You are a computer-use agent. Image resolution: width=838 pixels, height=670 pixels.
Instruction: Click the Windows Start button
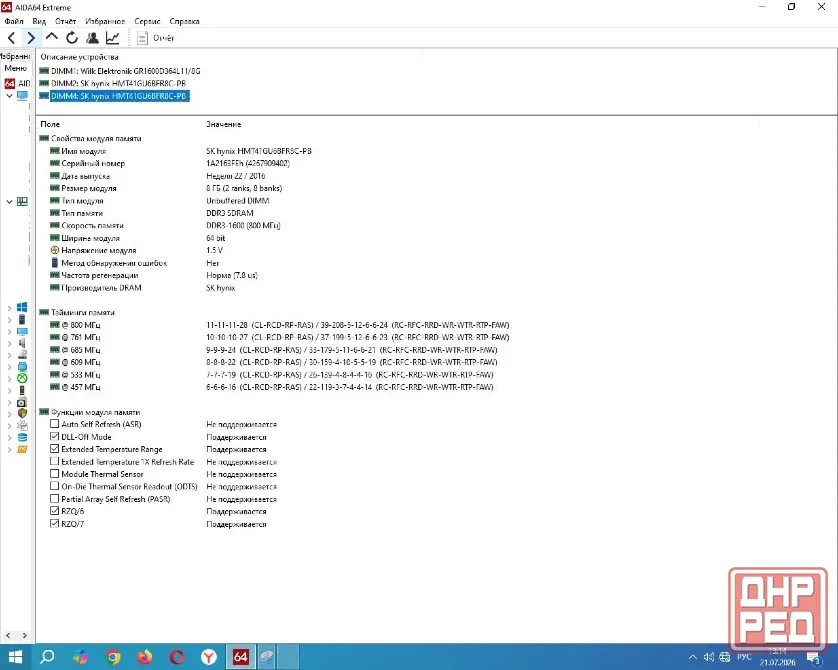point(15,657)
